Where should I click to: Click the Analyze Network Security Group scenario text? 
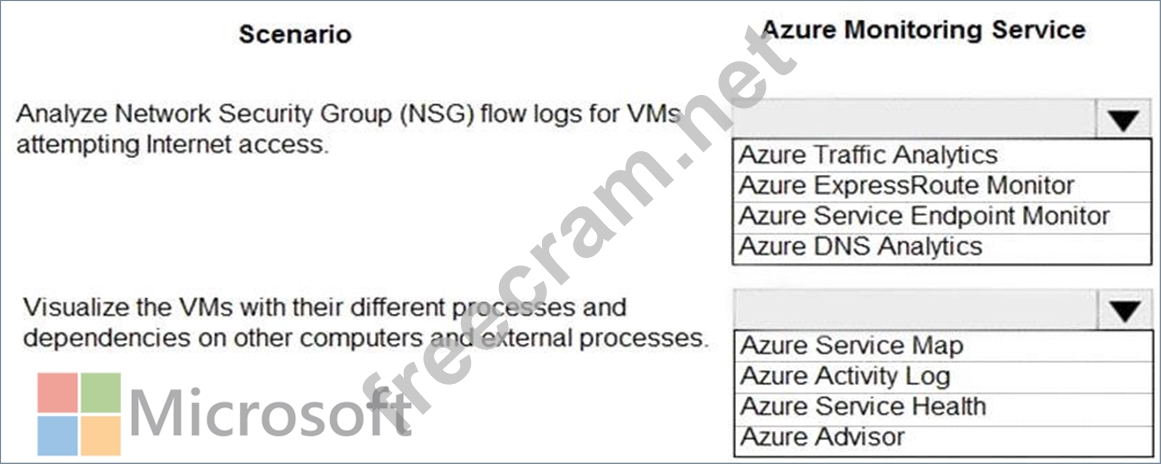click(x=348, y=129)
